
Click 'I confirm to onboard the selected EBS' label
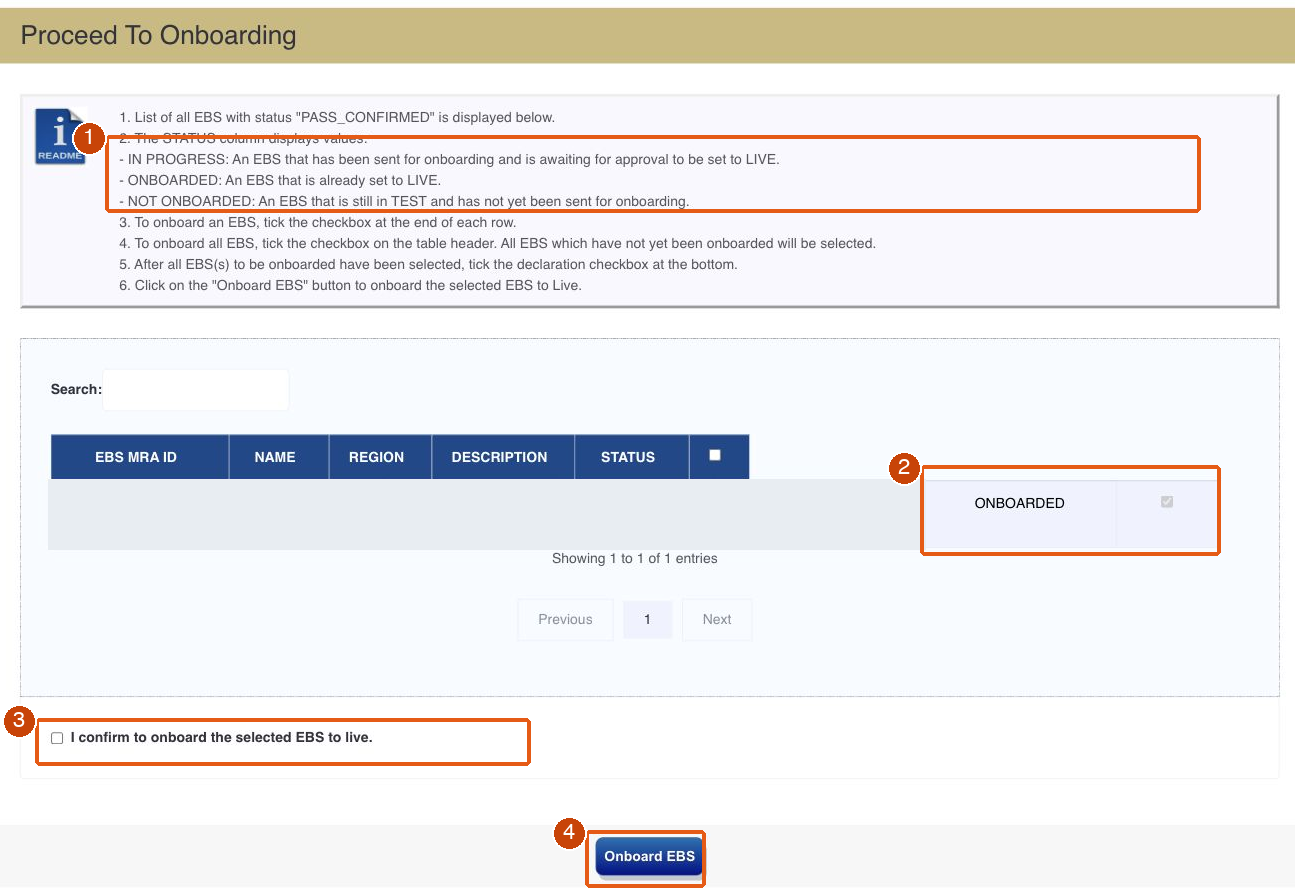tap(221, 738)
